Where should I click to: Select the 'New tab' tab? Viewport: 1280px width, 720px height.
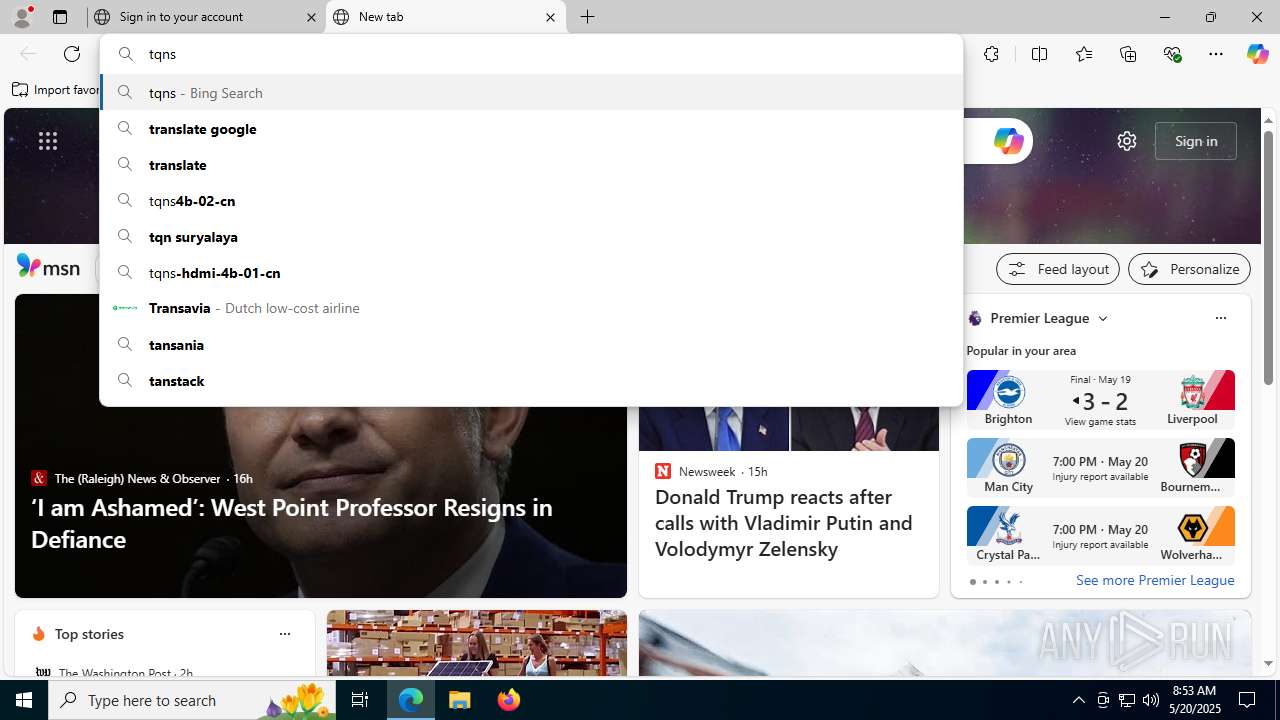[445, 17]
